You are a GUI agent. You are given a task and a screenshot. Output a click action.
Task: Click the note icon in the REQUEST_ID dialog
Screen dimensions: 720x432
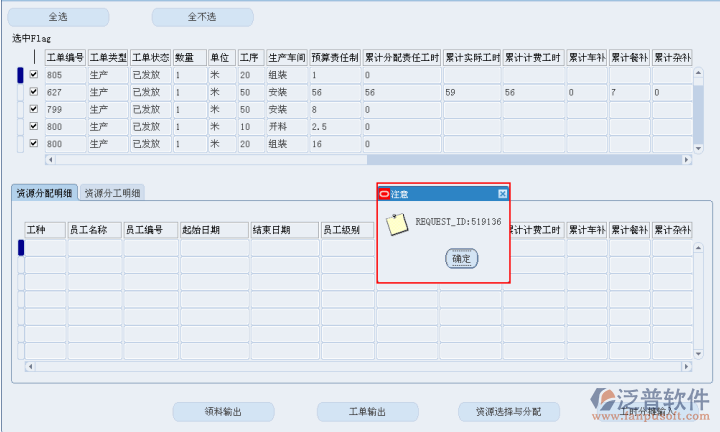[x=397, y=224]
